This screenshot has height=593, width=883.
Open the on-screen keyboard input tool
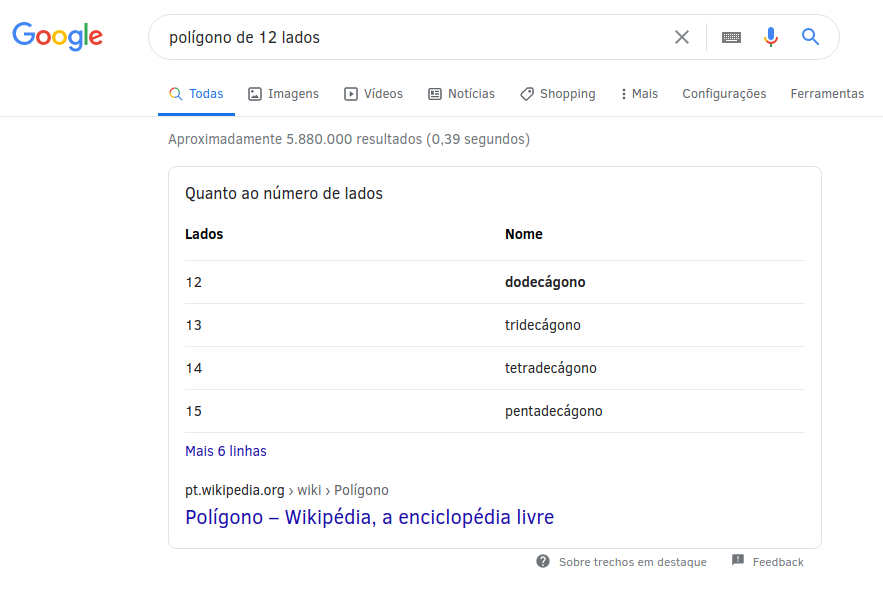(x=731, y=37)
